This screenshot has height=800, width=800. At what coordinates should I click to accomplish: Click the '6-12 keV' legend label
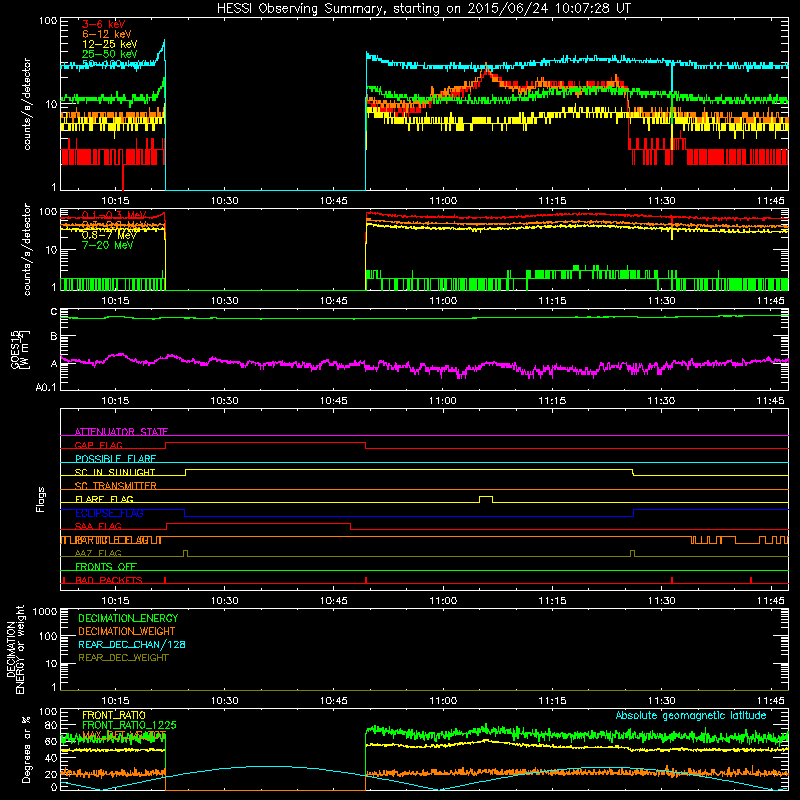tap(107, 34)
